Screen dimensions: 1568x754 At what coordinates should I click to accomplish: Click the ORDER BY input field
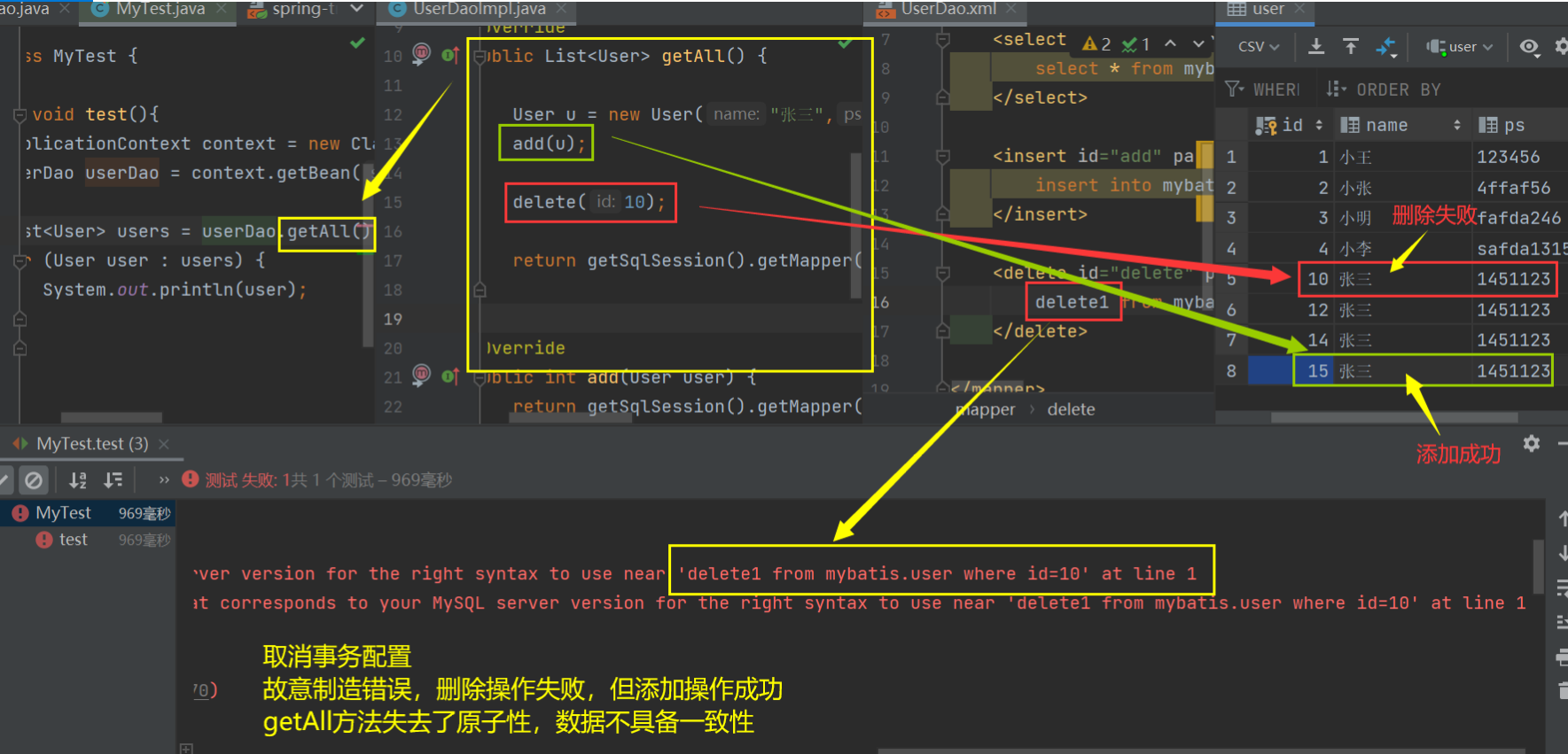pos(1400,89)
